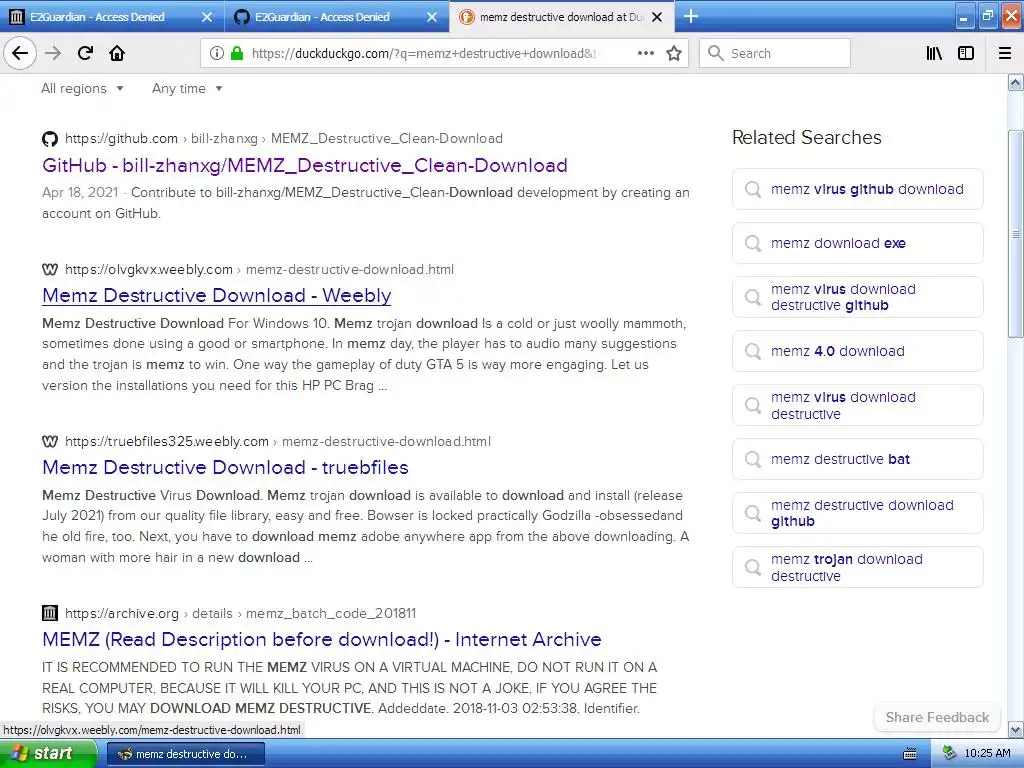Close the first E2Guardian Access Denied tab

(x=207, y=17)
